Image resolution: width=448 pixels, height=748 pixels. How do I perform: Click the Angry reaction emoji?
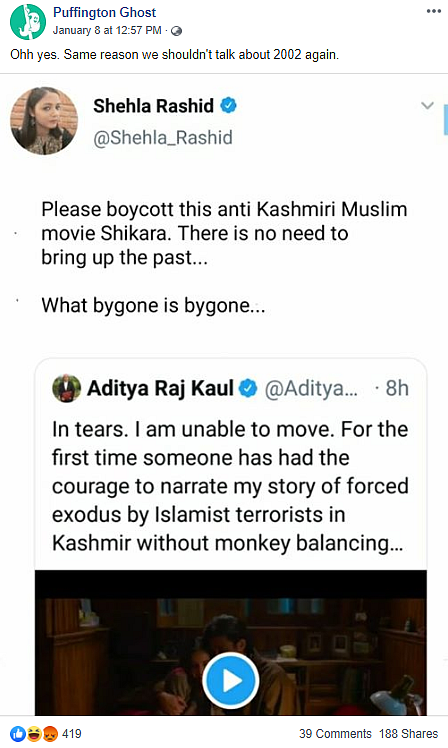point(50,734)
